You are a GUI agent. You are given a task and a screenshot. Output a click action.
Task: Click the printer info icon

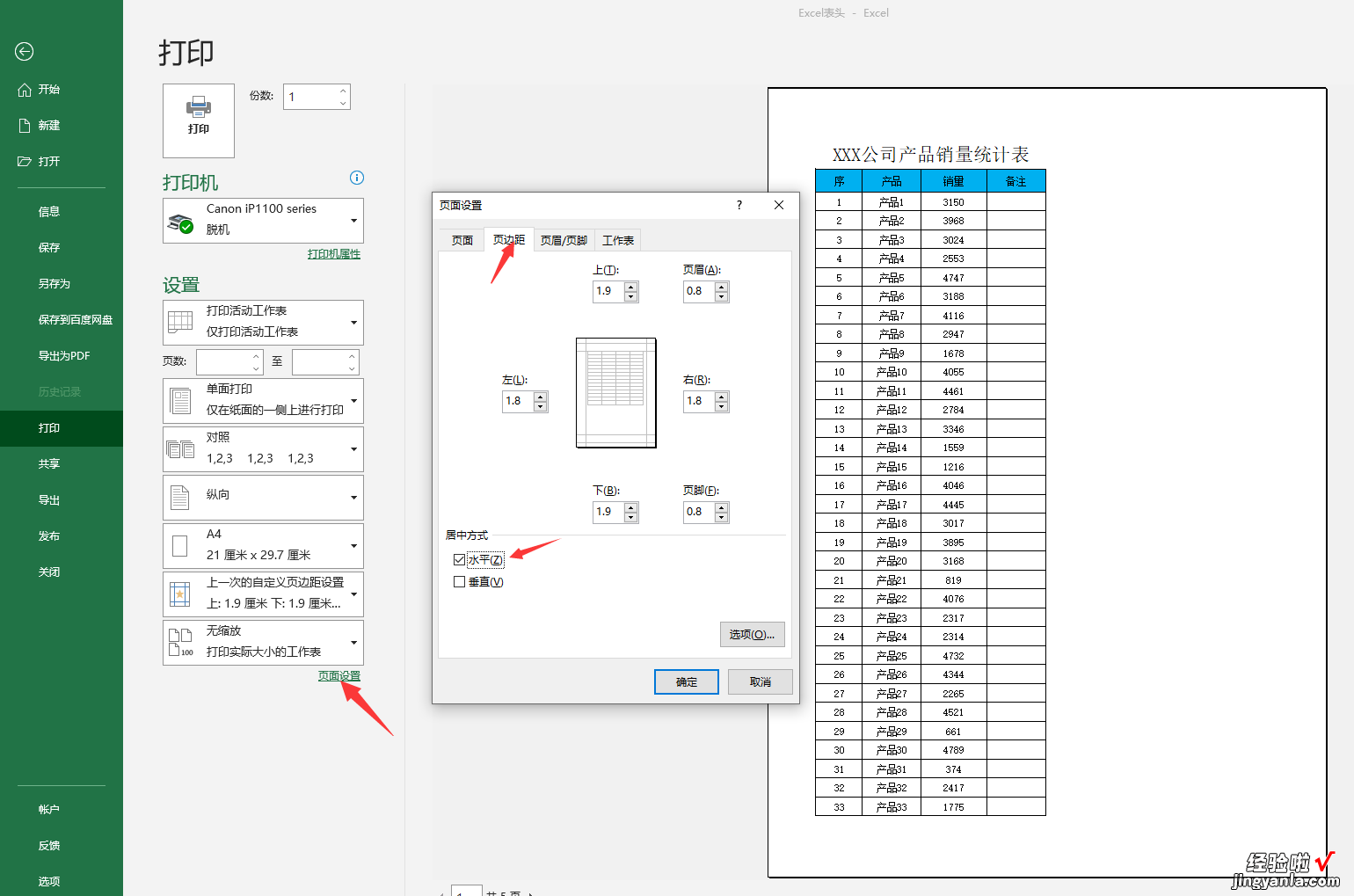(357, 178)
